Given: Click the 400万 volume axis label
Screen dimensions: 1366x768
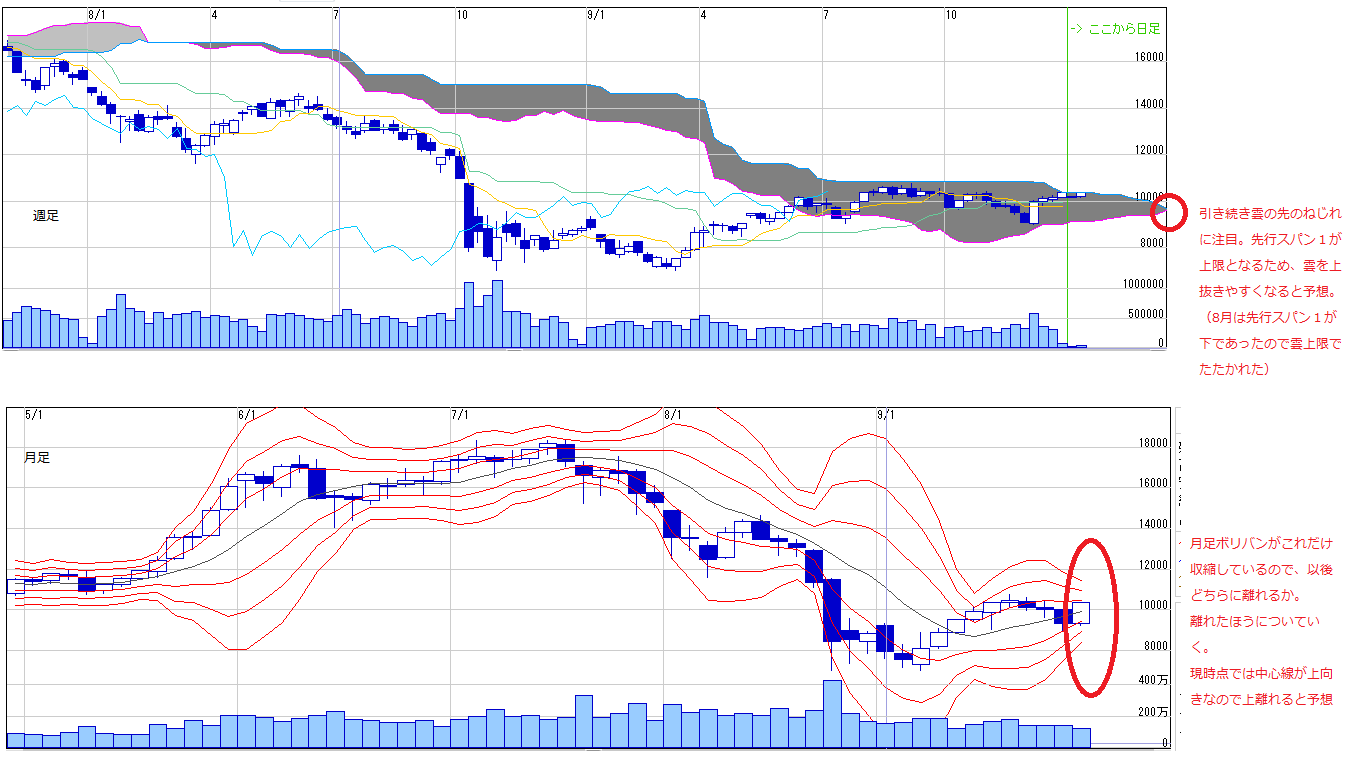Looking at the screenshot, I should 1154,681.
